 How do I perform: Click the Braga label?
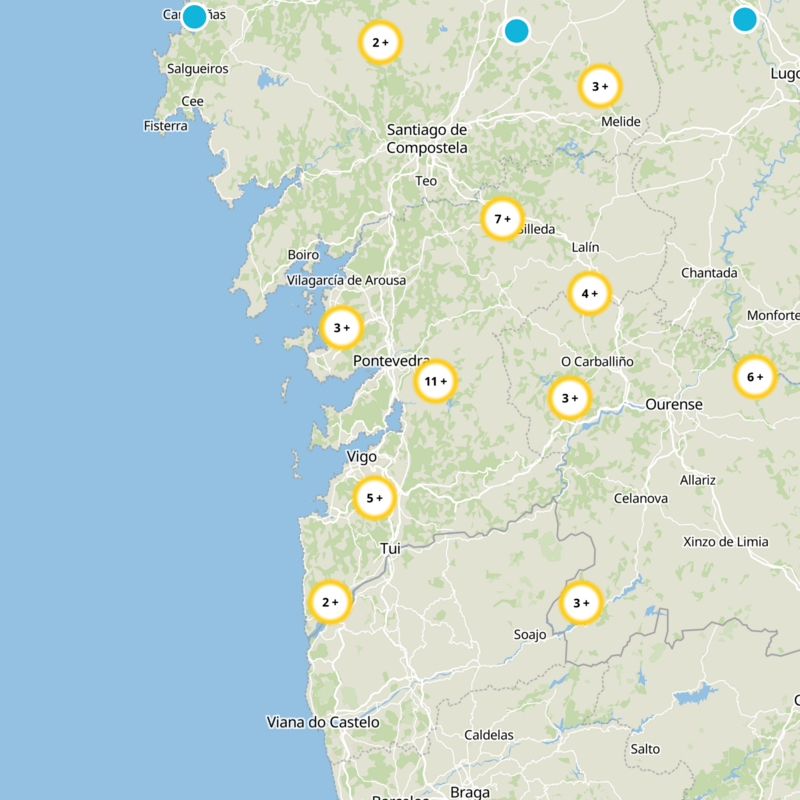point(470,792)
